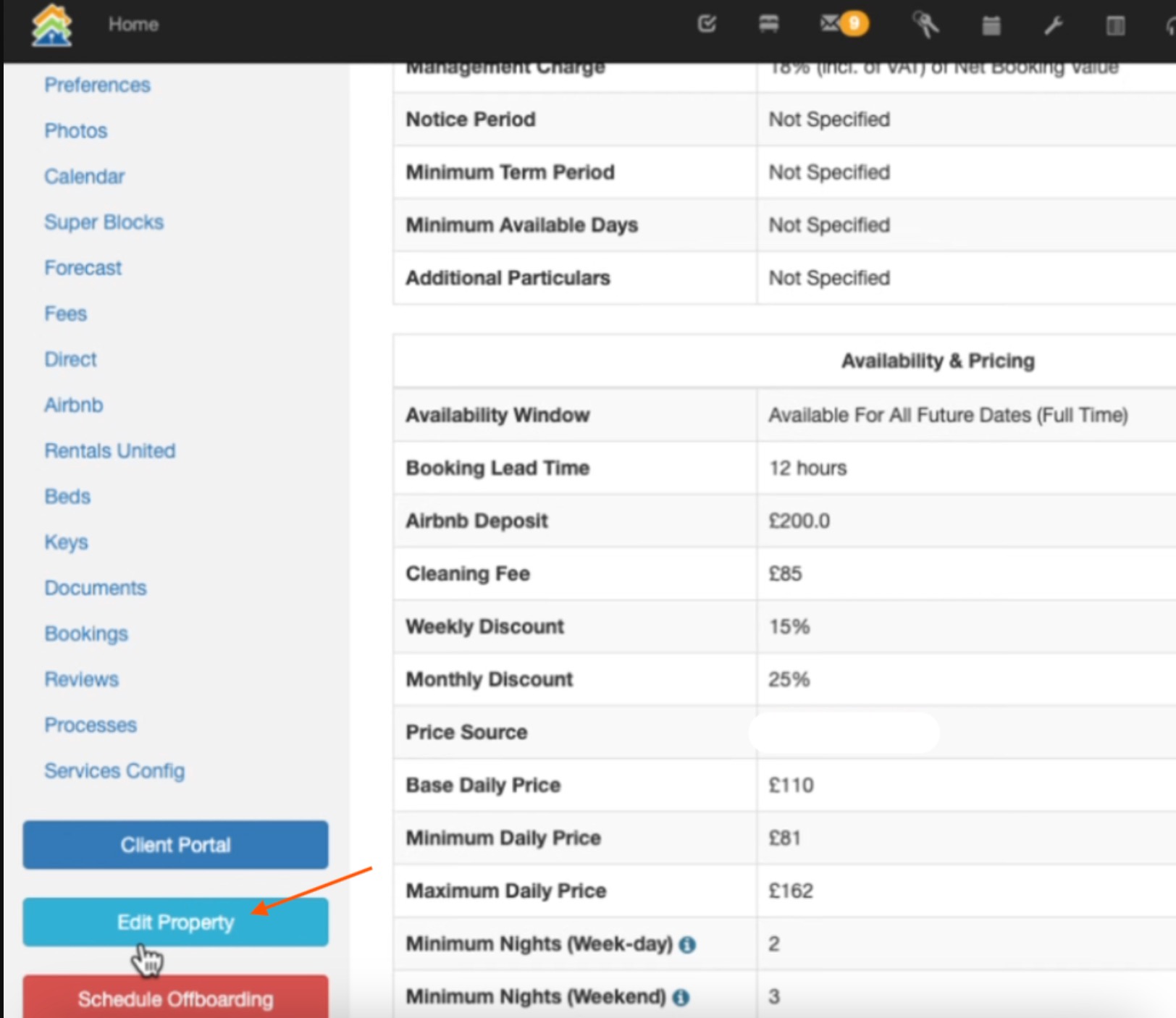Click info icon beside Minimum Nights (Weekend)
Viewport: 1176px width, 1018px height.
coord(681,997)
